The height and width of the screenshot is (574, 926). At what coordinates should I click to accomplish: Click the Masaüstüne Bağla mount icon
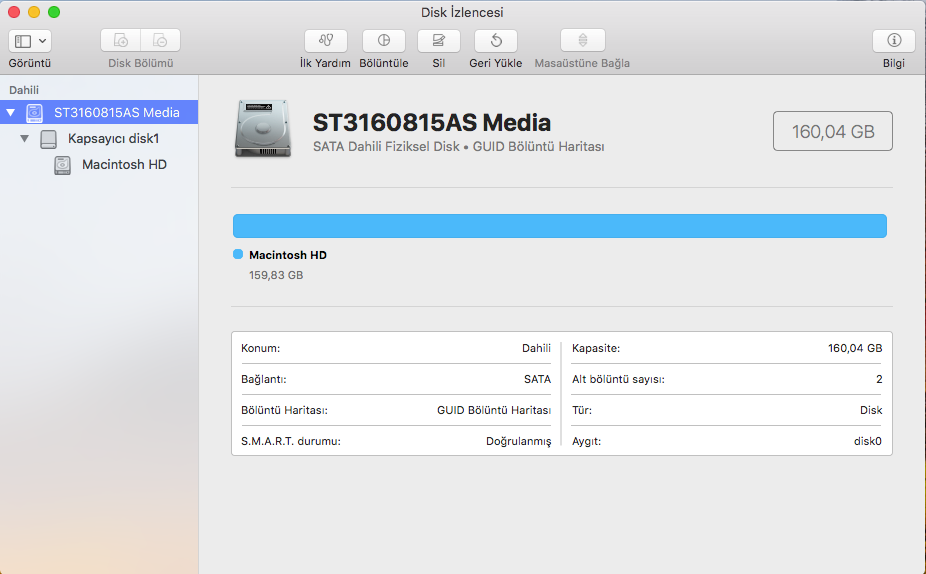pos(582,41)
